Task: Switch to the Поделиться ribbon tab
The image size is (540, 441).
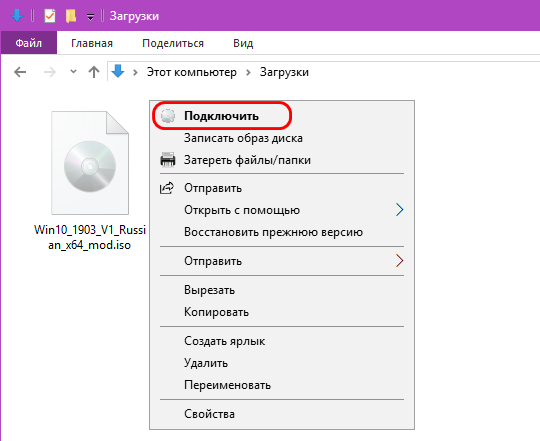Action: pos(173,43)
